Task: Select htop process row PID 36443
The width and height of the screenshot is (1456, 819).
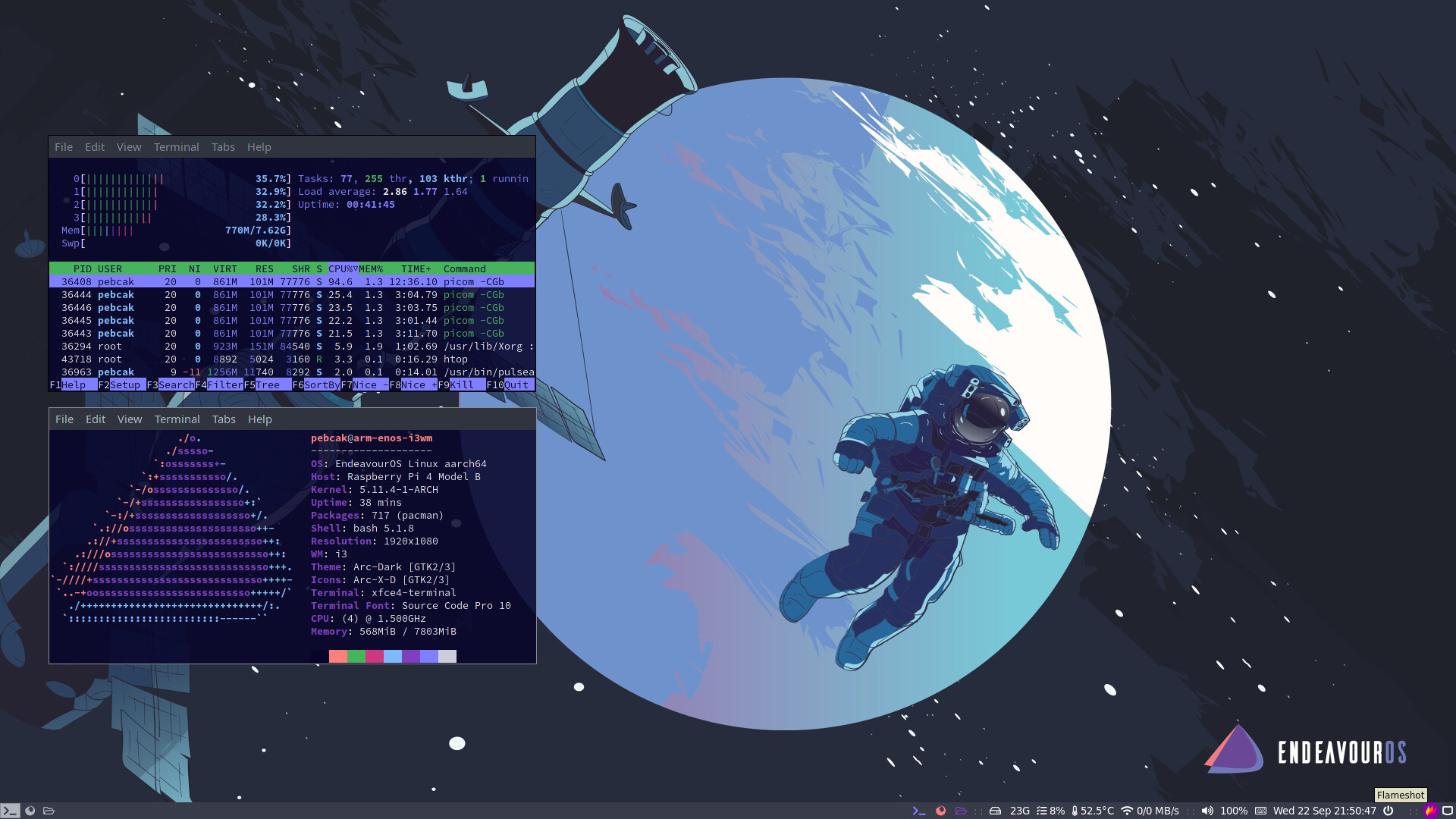Action: tap(292, 334)
